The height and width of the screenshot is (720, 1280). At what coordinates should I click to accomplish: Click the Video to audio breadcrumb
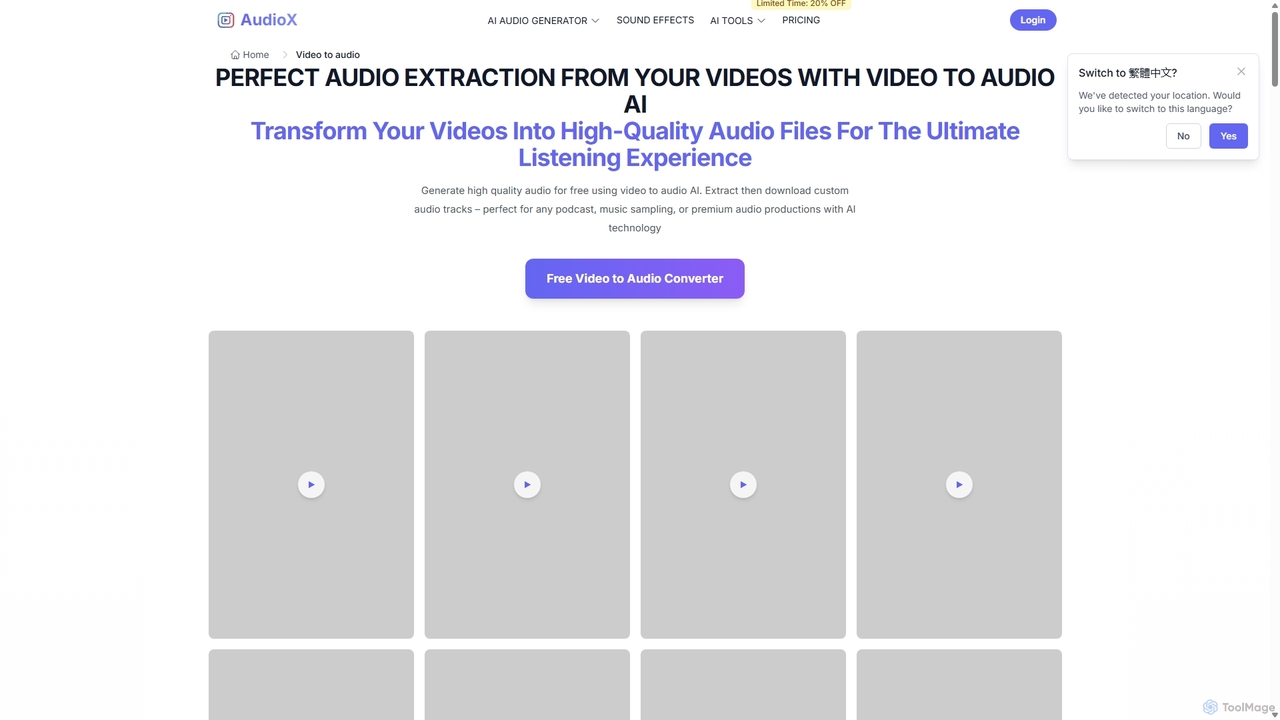pyautogui.click(x=328, y=55)
